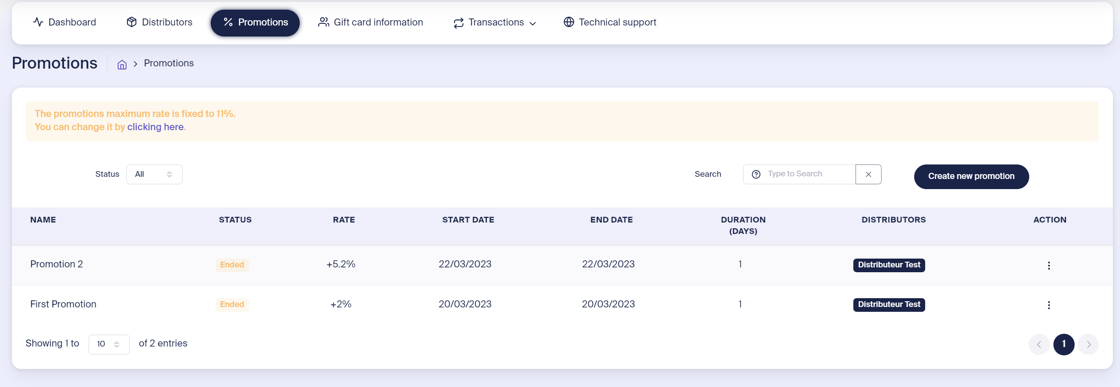Screen dimensions: 1120x387
Task: Select the Promotions tab
Action: (x=255, y=22)
